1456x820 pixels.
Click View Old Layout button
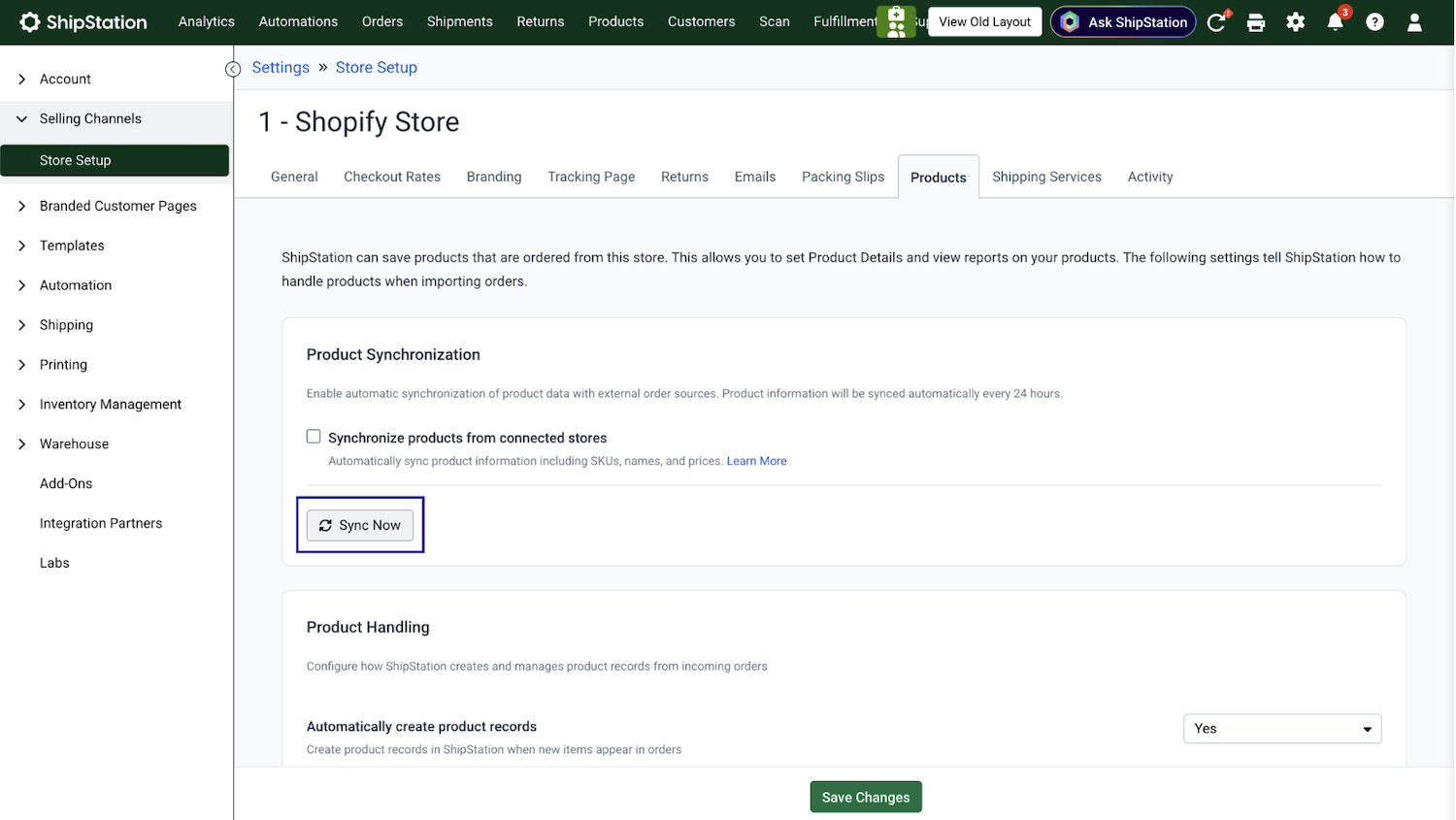[x=985, y=21]
